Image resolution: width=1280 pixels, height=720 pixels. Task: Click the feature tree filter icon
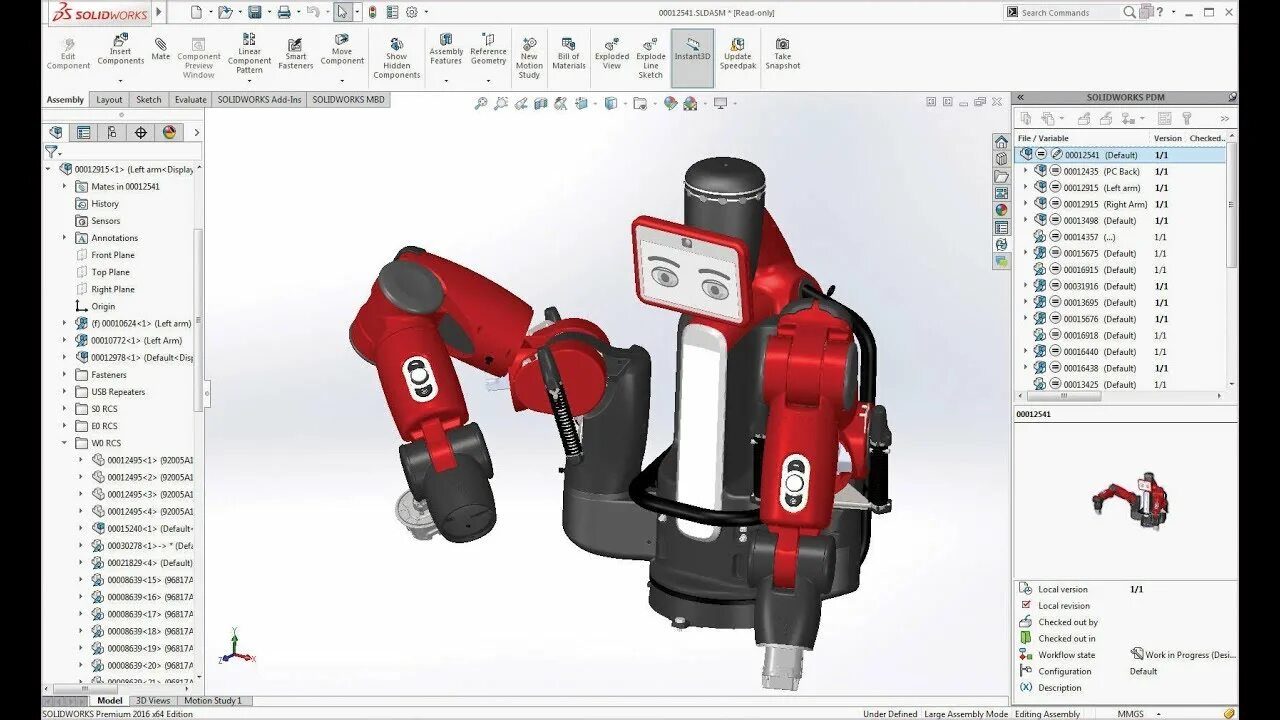point(51,152)
